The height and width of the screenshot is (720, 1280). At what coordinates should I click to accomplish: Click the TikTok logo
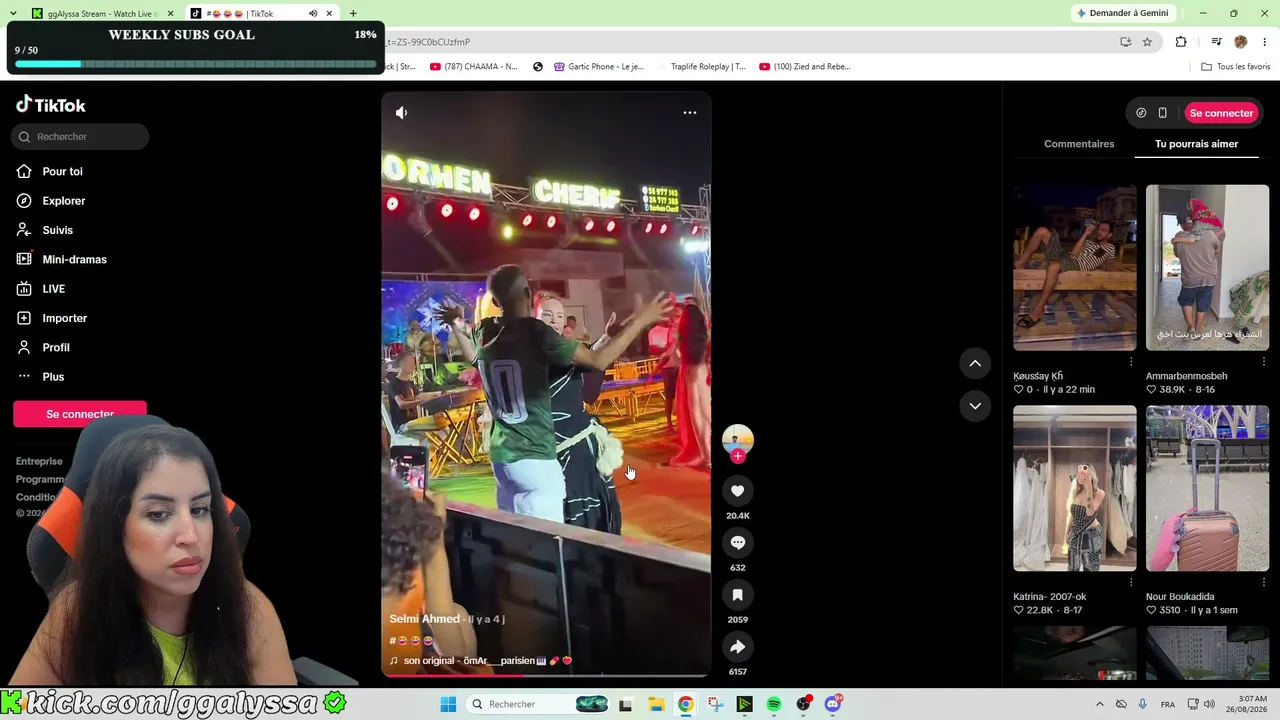tap(51, 105)
